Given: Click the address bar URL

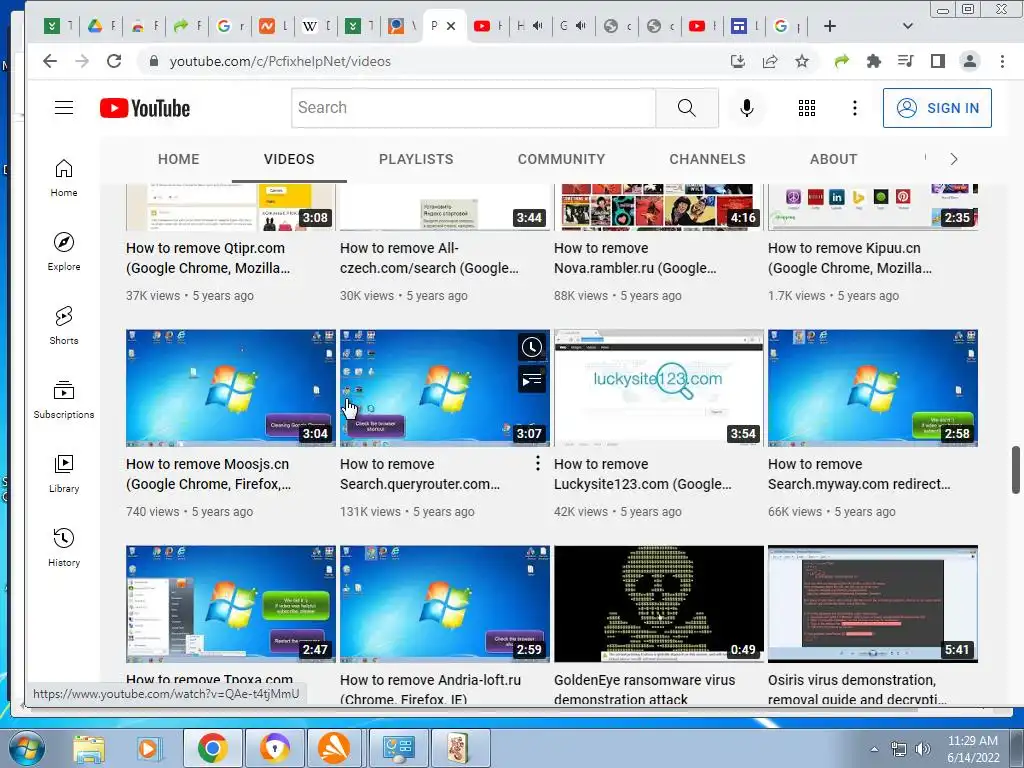Looking at the screenshot, I should pos(280,61).
